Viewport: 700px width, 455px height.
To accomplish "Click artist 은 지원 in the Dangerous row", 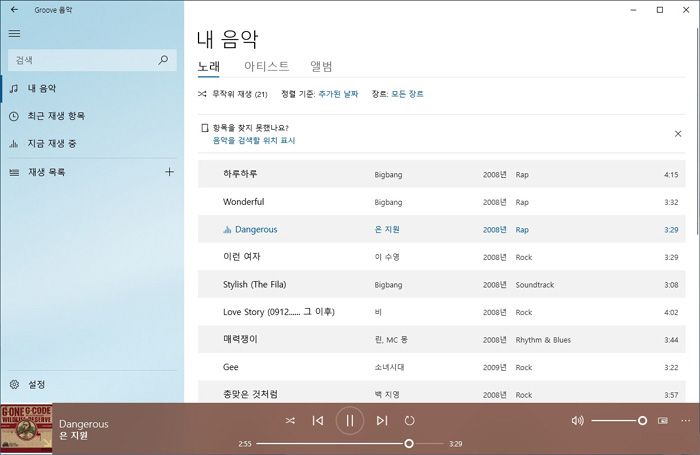I will (x=387, y=230).
